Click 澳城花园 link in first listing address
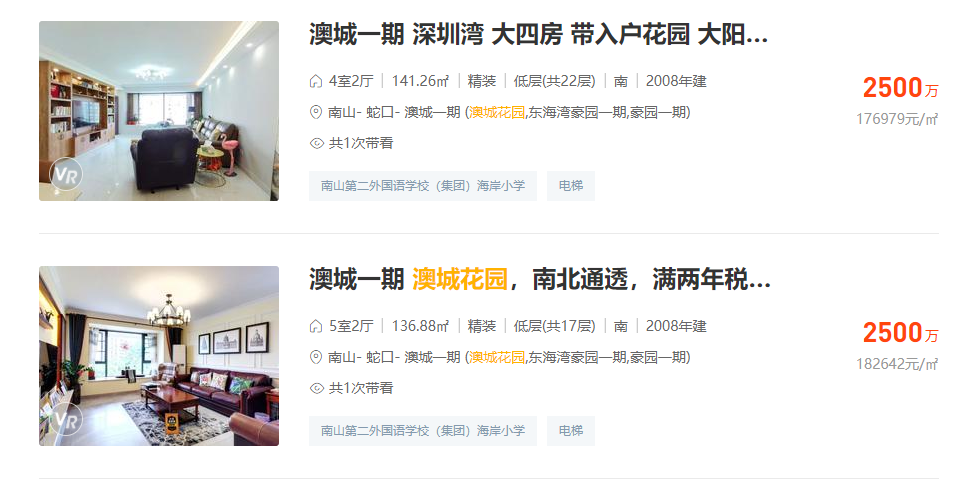 pyautogui.click(x=497, y=112)
